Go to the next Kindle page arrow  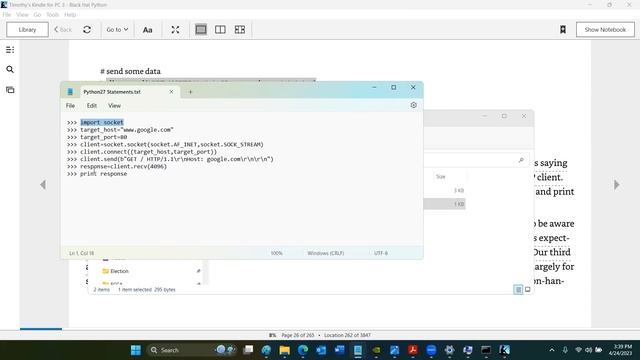tap(617, 185)
